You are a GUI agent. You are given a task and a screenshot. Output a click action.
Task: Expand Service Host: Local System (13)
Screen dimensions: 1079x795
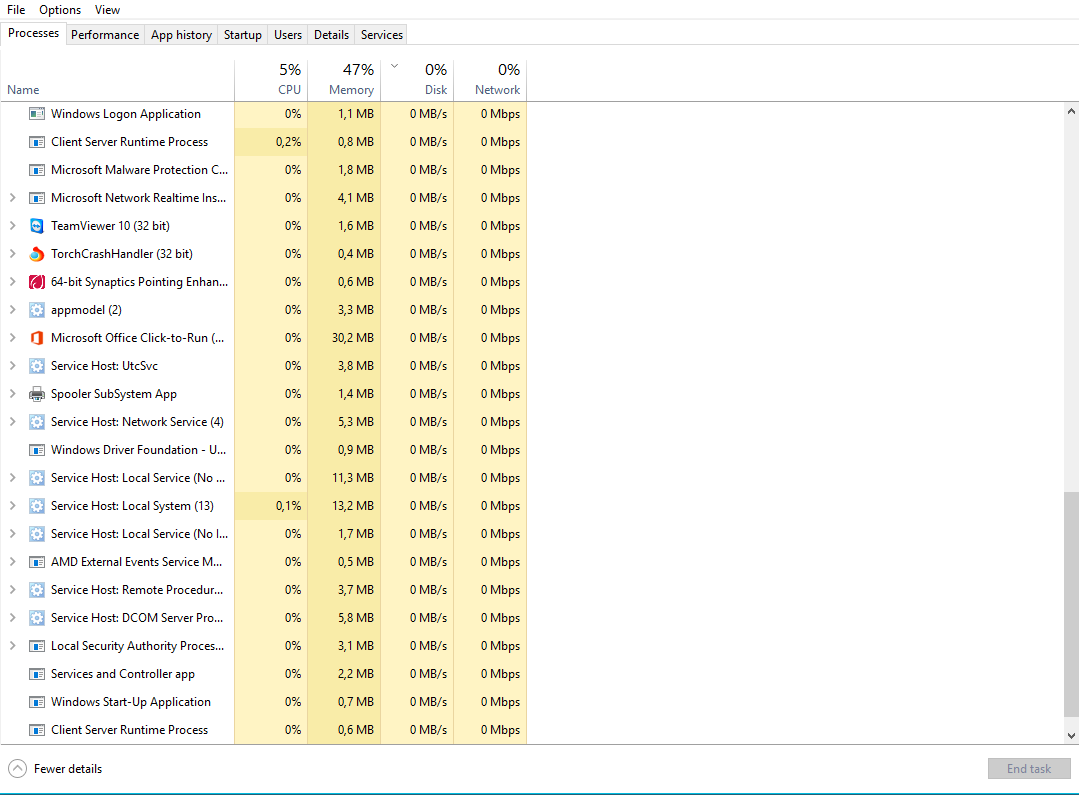pyautogui.click(x=12, y=506)
